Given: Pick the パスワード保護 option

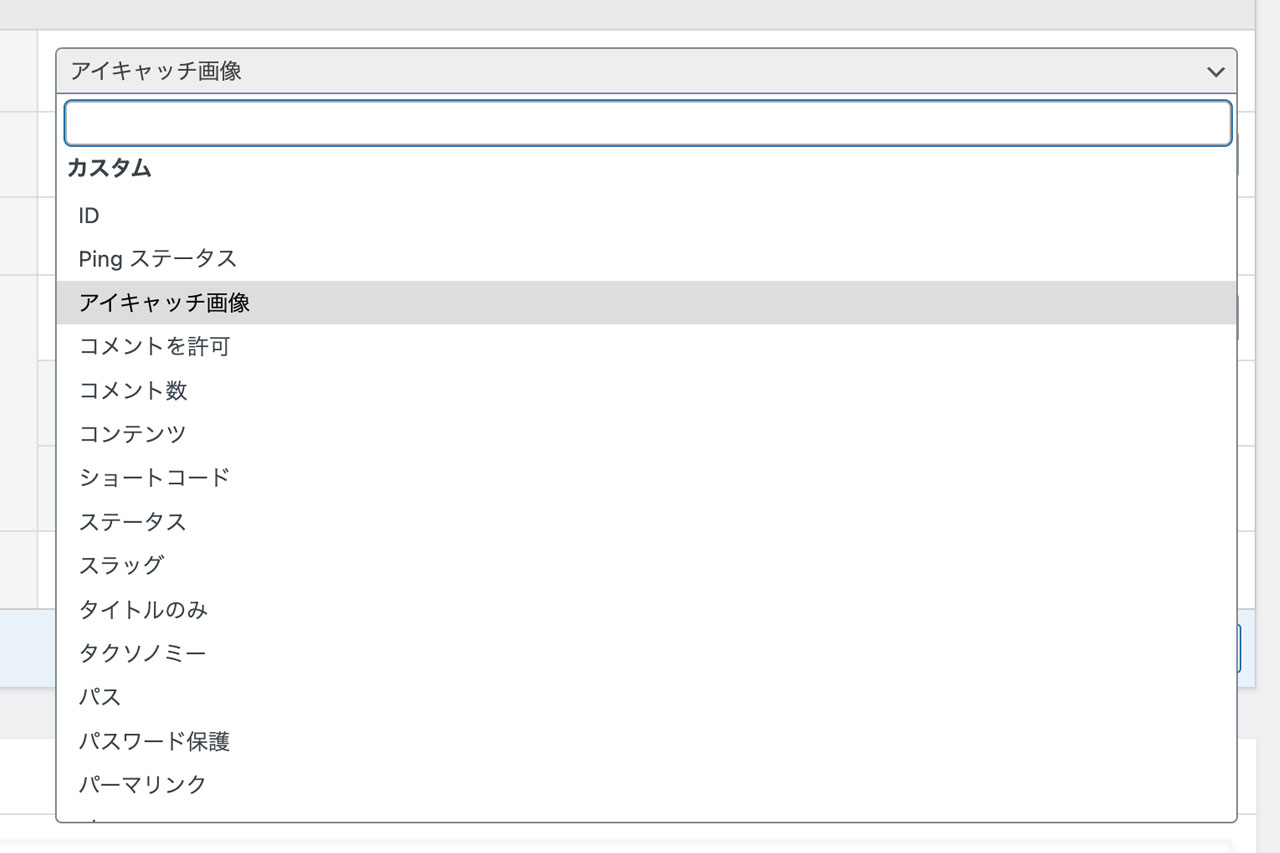Looking at the screenshot, I should point(154,741).
